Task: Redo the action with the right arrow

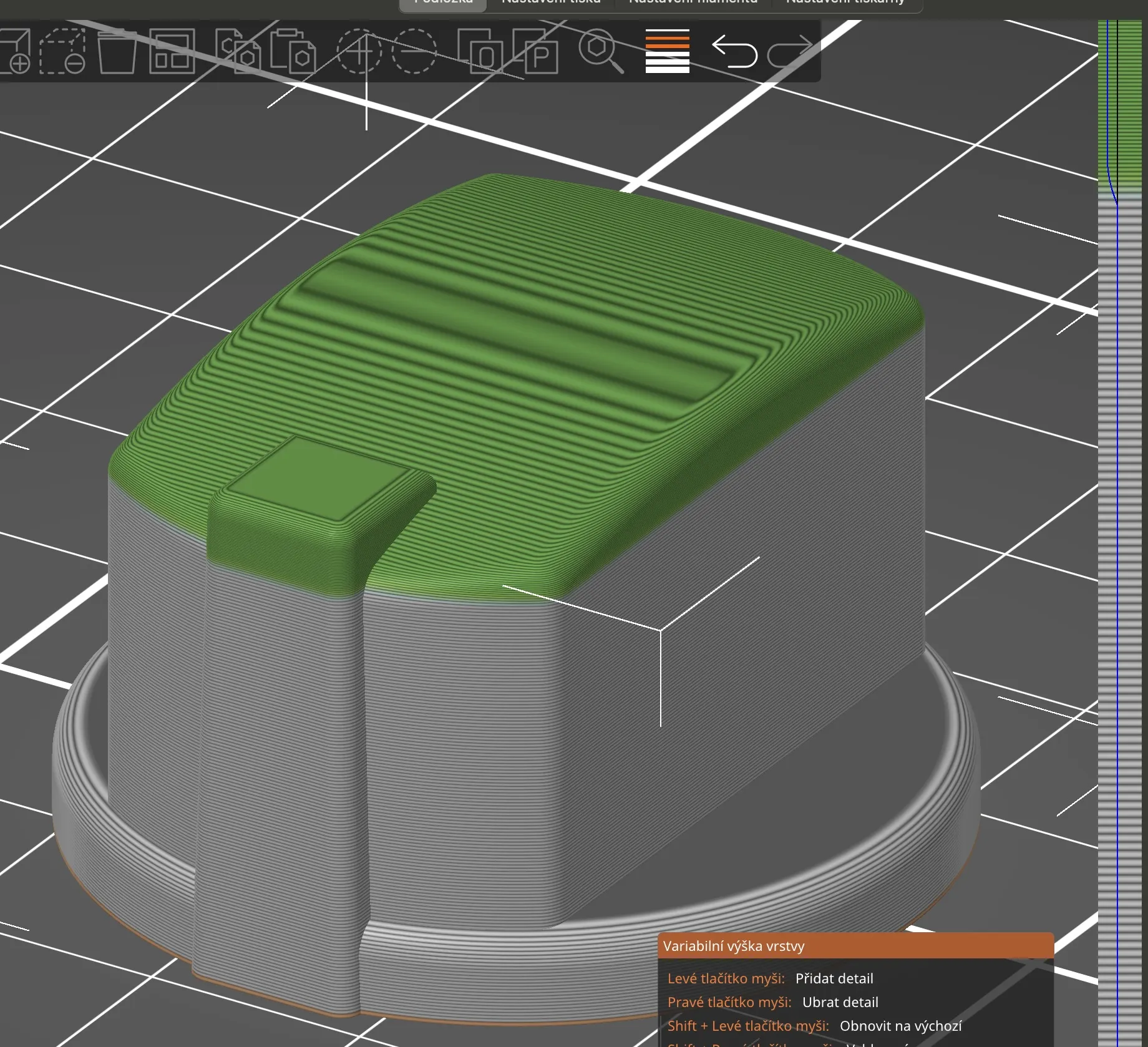Action: click(x=789, y=51)
